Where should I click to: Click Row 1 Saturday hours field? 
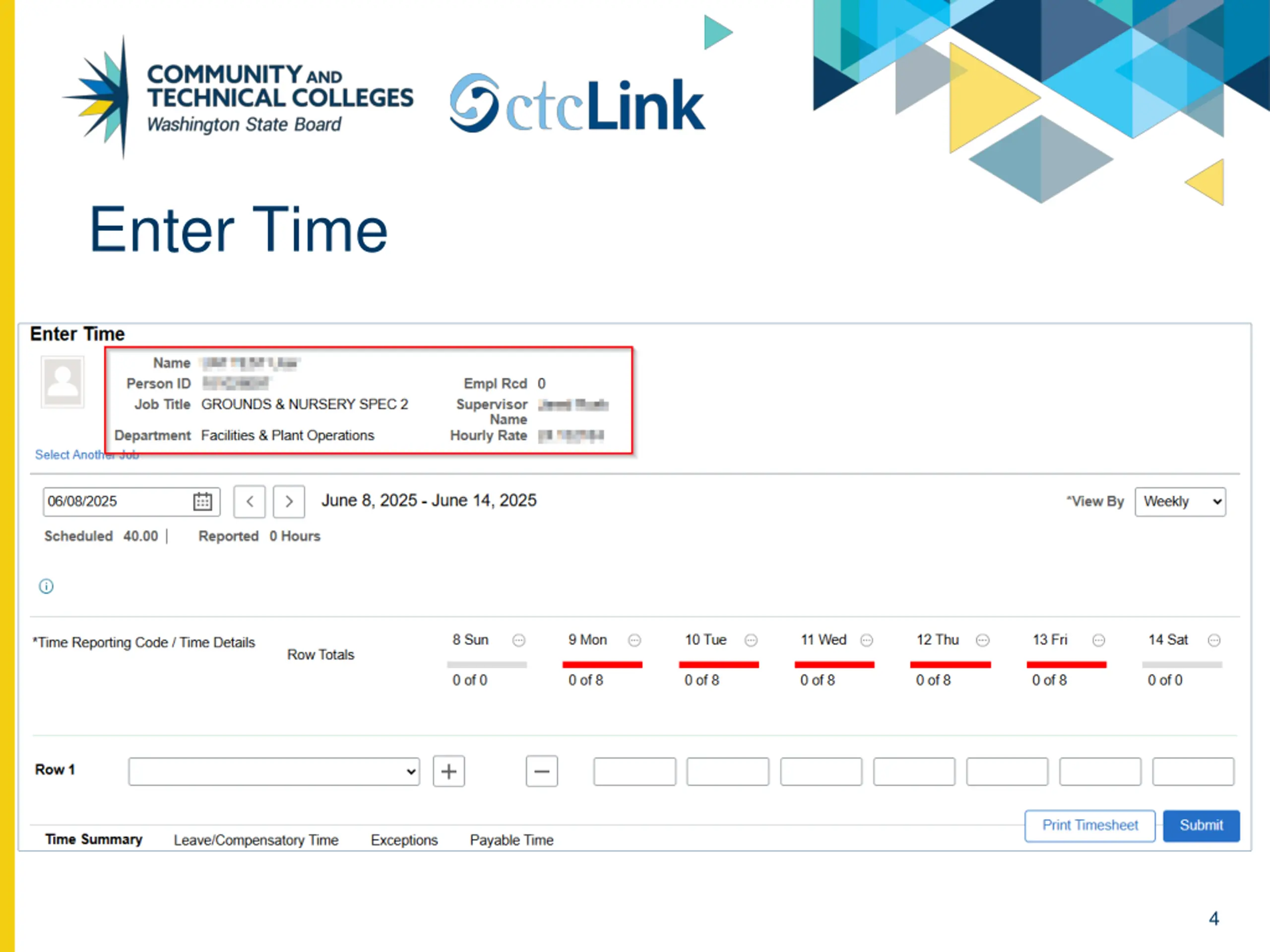tap(1193, 771)
